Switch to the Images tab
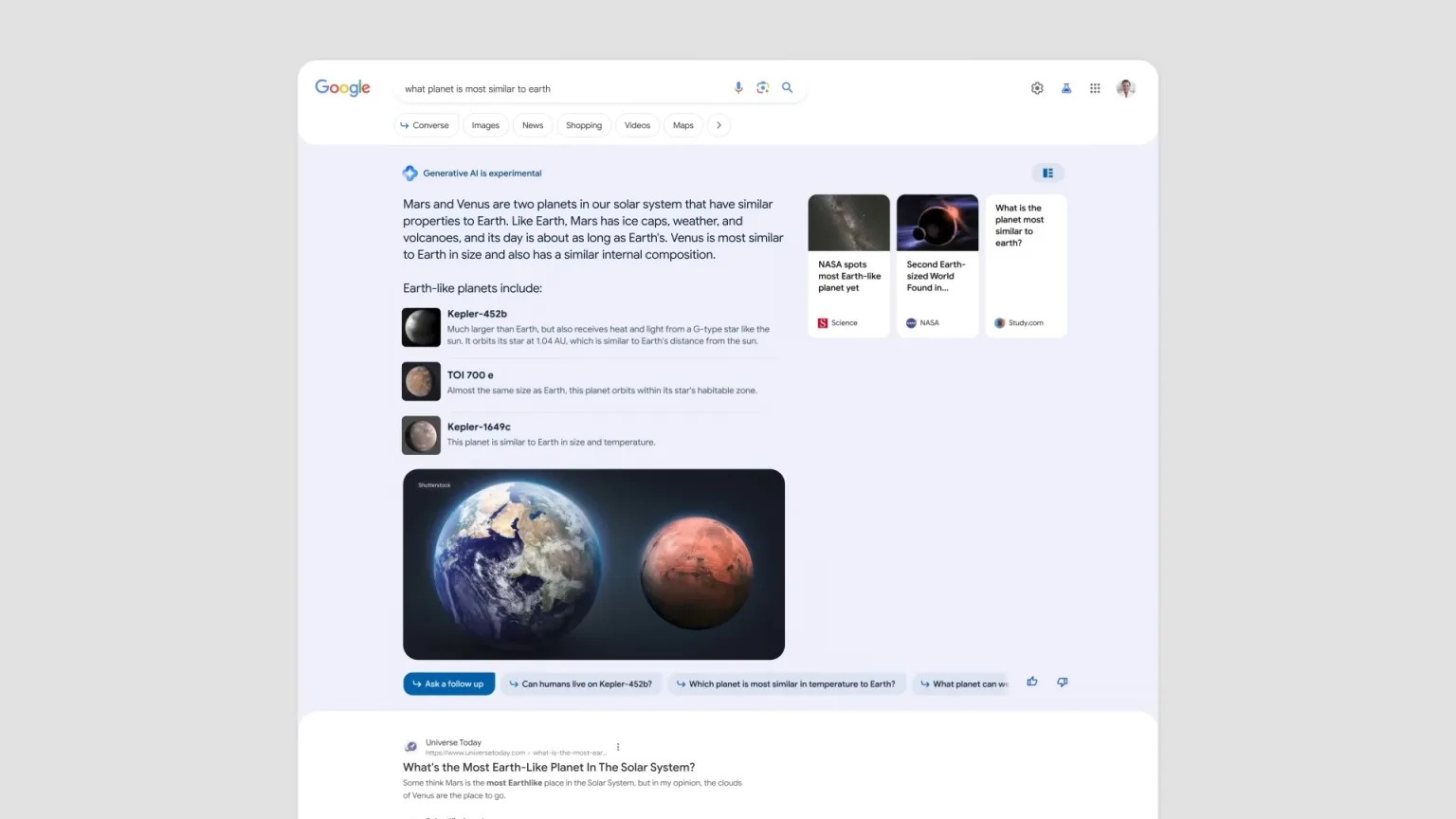The height and width of the screenshot is (819, 1456). coord(485,124)
